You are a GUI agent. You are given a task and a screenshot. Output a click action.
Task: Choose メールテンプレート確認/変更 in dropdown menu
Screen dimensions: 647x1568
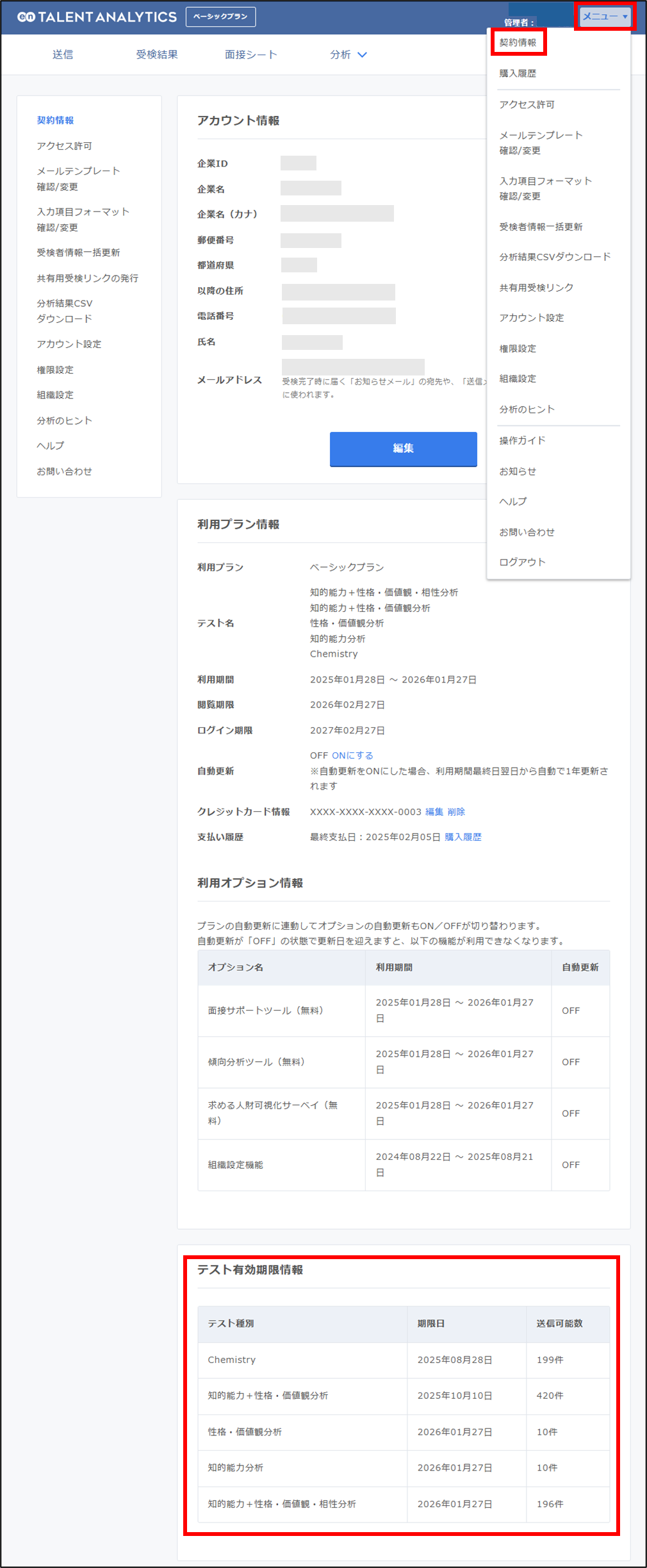click(x=541, y=143)
